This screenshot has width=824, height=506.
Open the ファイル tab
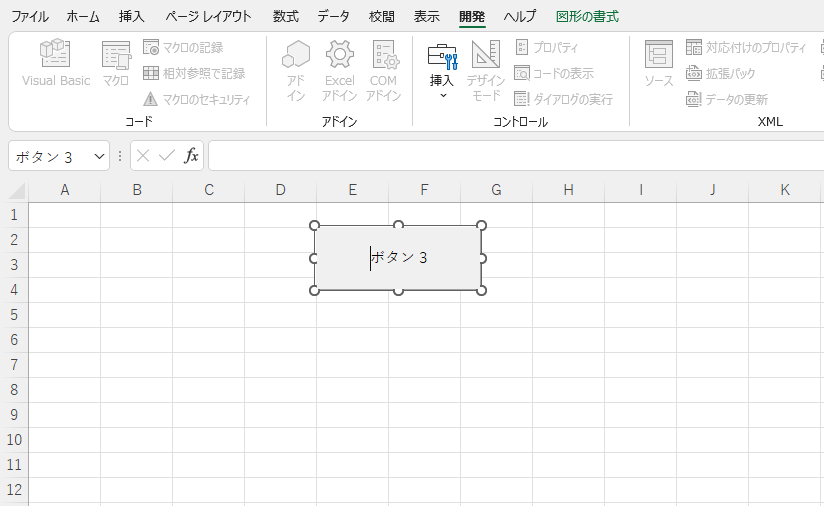30,16
